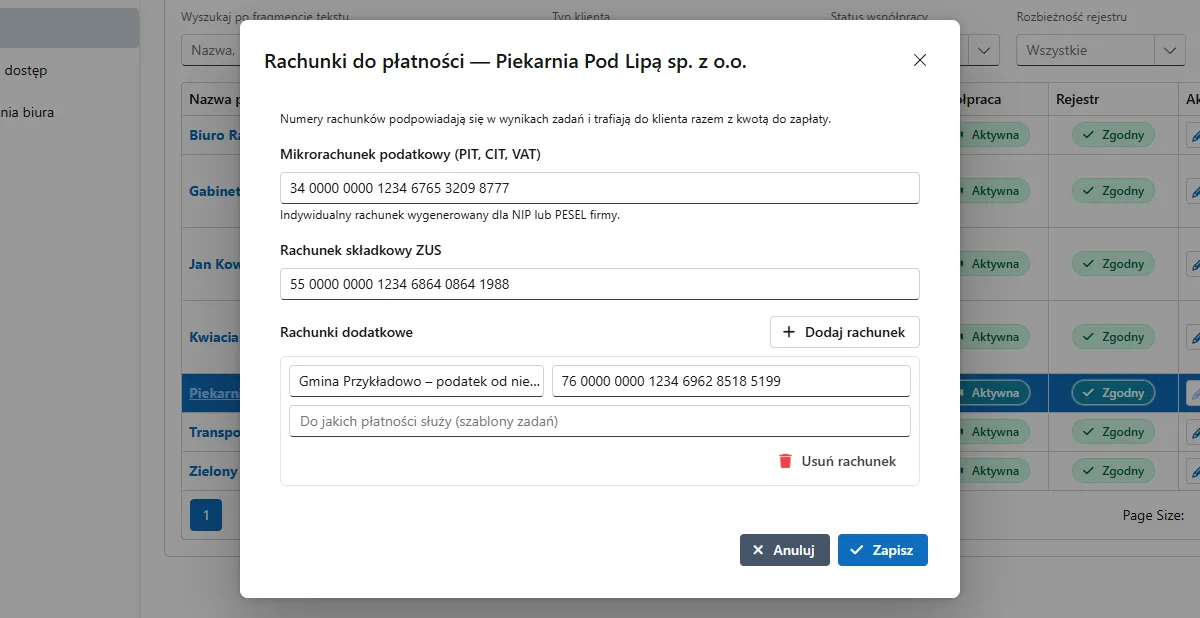The height and width of the screenshot is (618, 1200).
Task: Click the Rachunki dodatkowe section label
Action: point(346,332)
